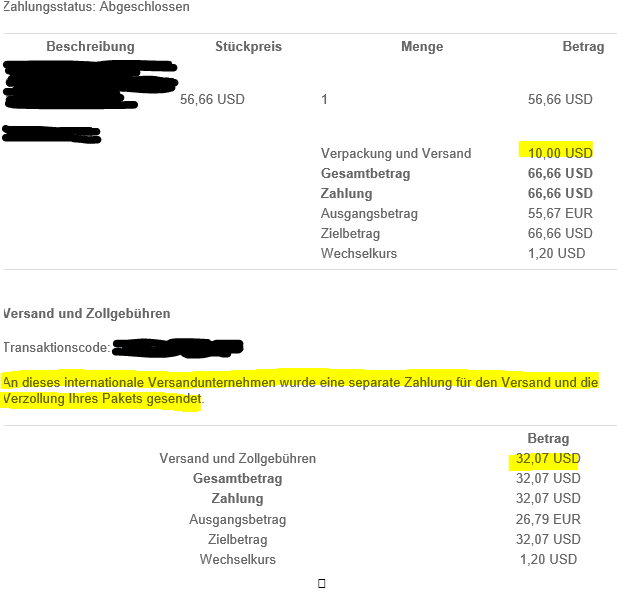The image size is (617, 592).
Task: Click the Stückpreis column header
Action: point(248,47)
